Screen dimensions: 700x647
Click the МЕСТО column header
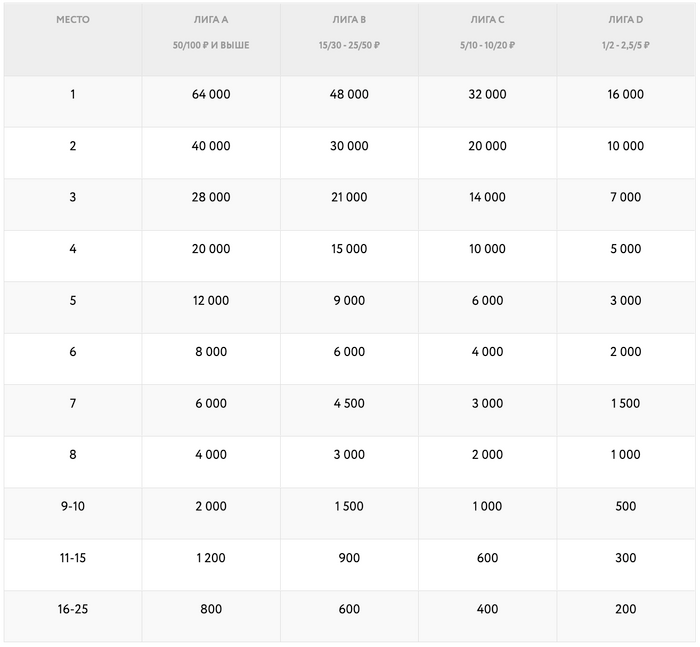pyautogui.click(x=72, y=20)
